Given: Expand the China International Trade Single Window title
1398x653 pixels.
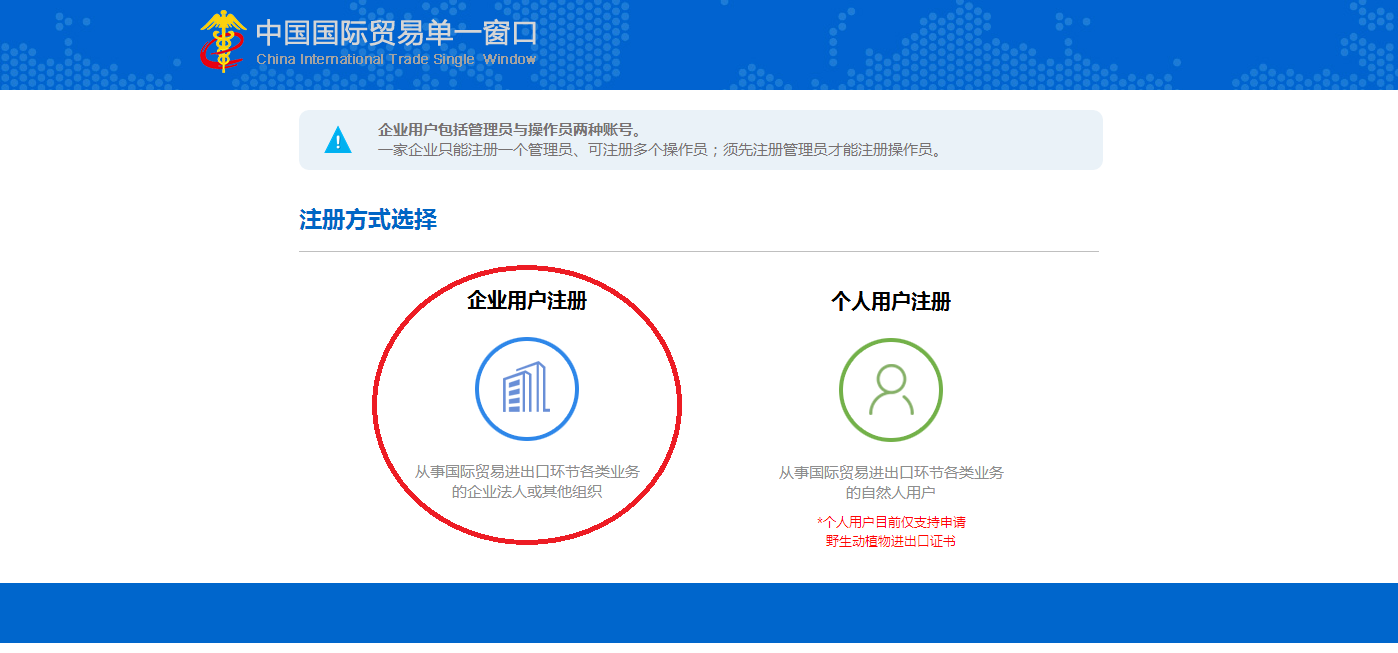Looking at the screenshot, I should 396,42.
